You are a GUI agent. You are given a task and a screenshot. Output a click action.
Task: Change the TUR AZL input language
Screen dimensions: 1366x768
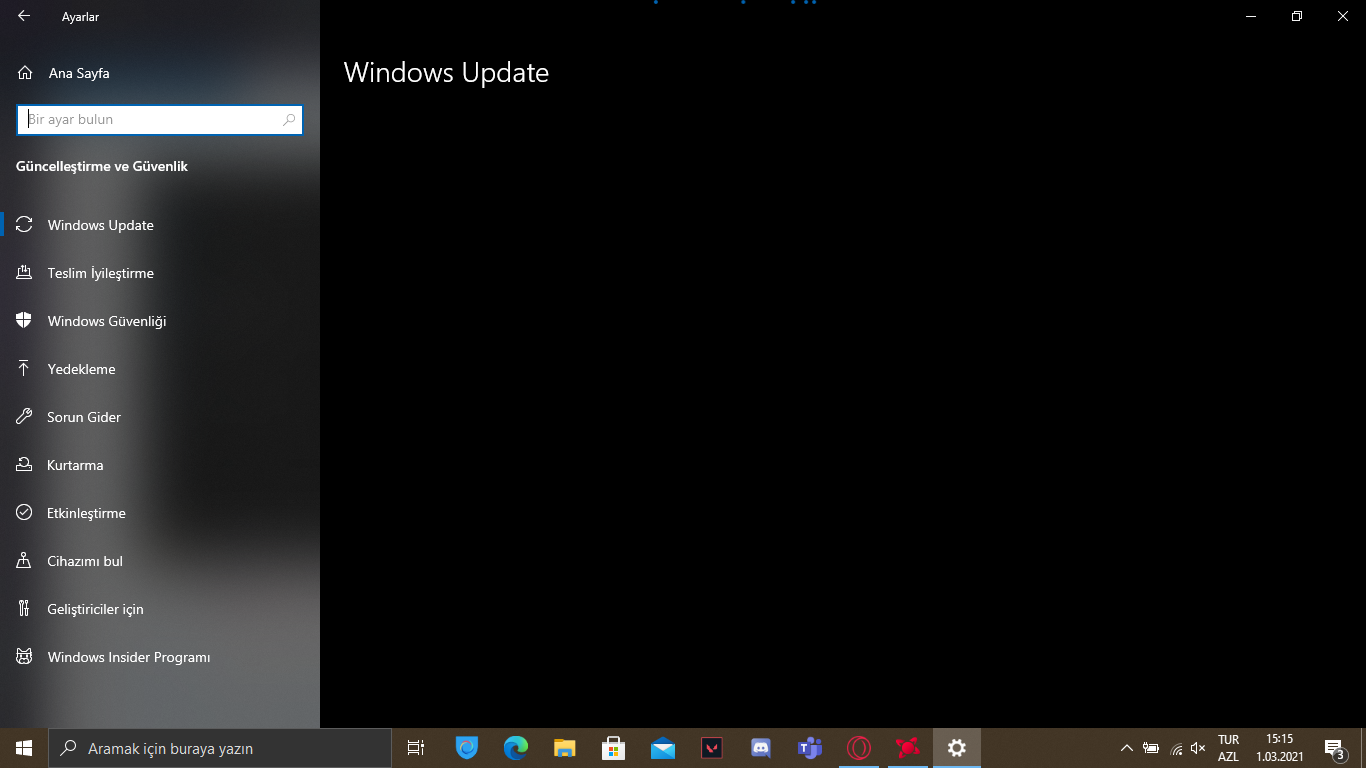(x=1228, y=748)
